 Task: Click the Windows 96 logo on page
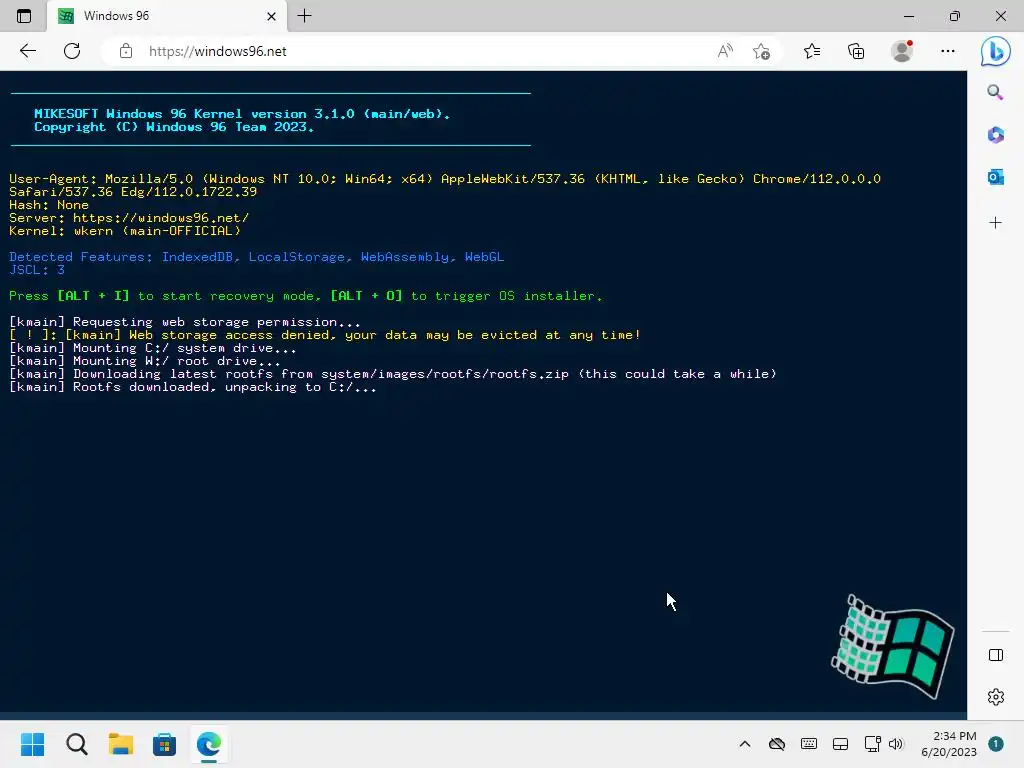click(x=892, y=647)
